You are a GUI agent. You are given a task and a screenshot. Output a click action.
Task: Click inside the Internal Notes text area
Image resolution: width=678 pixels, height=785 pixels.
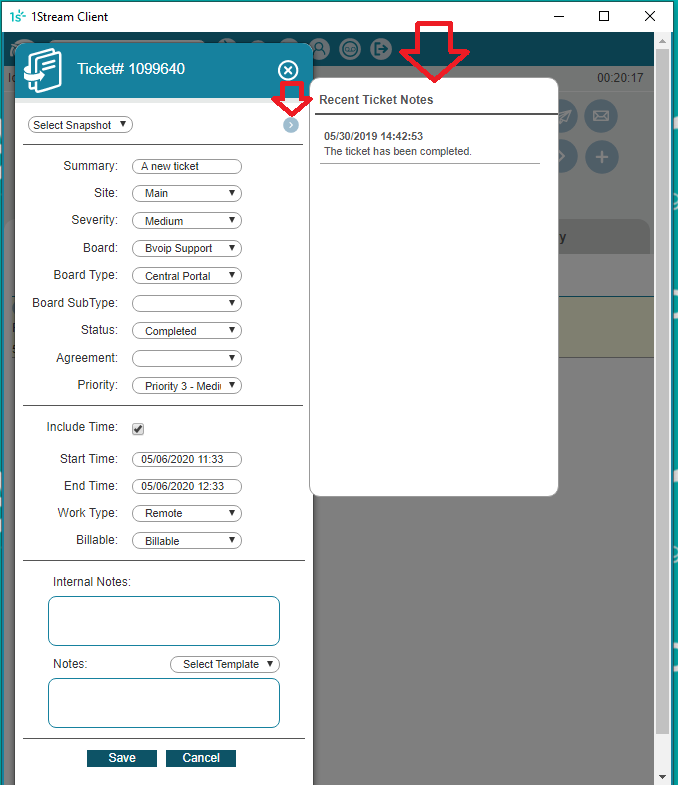click(164, 621)
